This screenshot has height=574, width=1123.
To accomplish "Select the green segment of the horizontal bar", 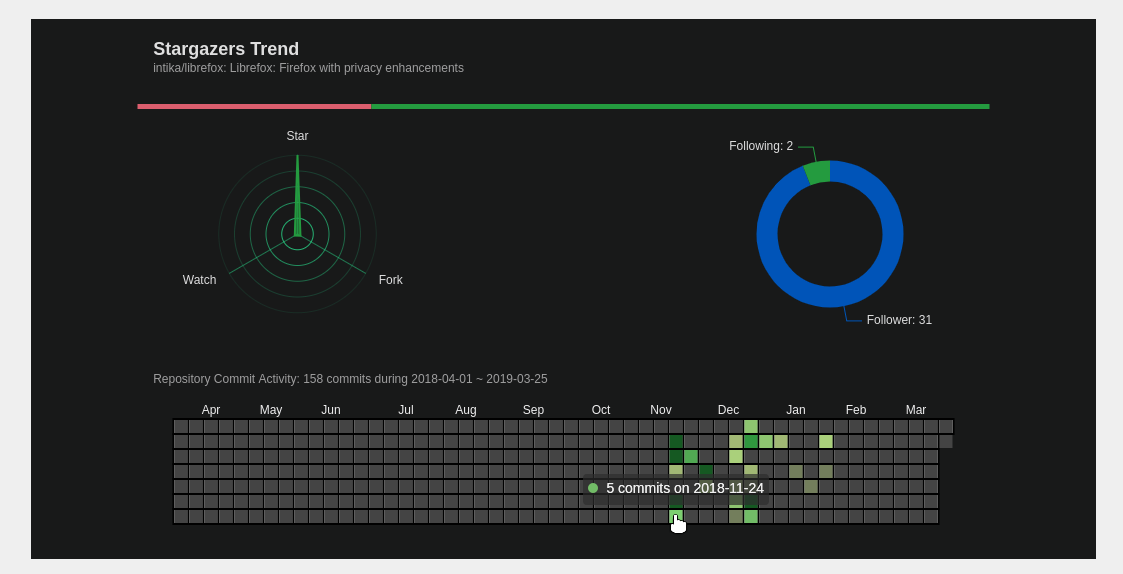I will 680,106.
